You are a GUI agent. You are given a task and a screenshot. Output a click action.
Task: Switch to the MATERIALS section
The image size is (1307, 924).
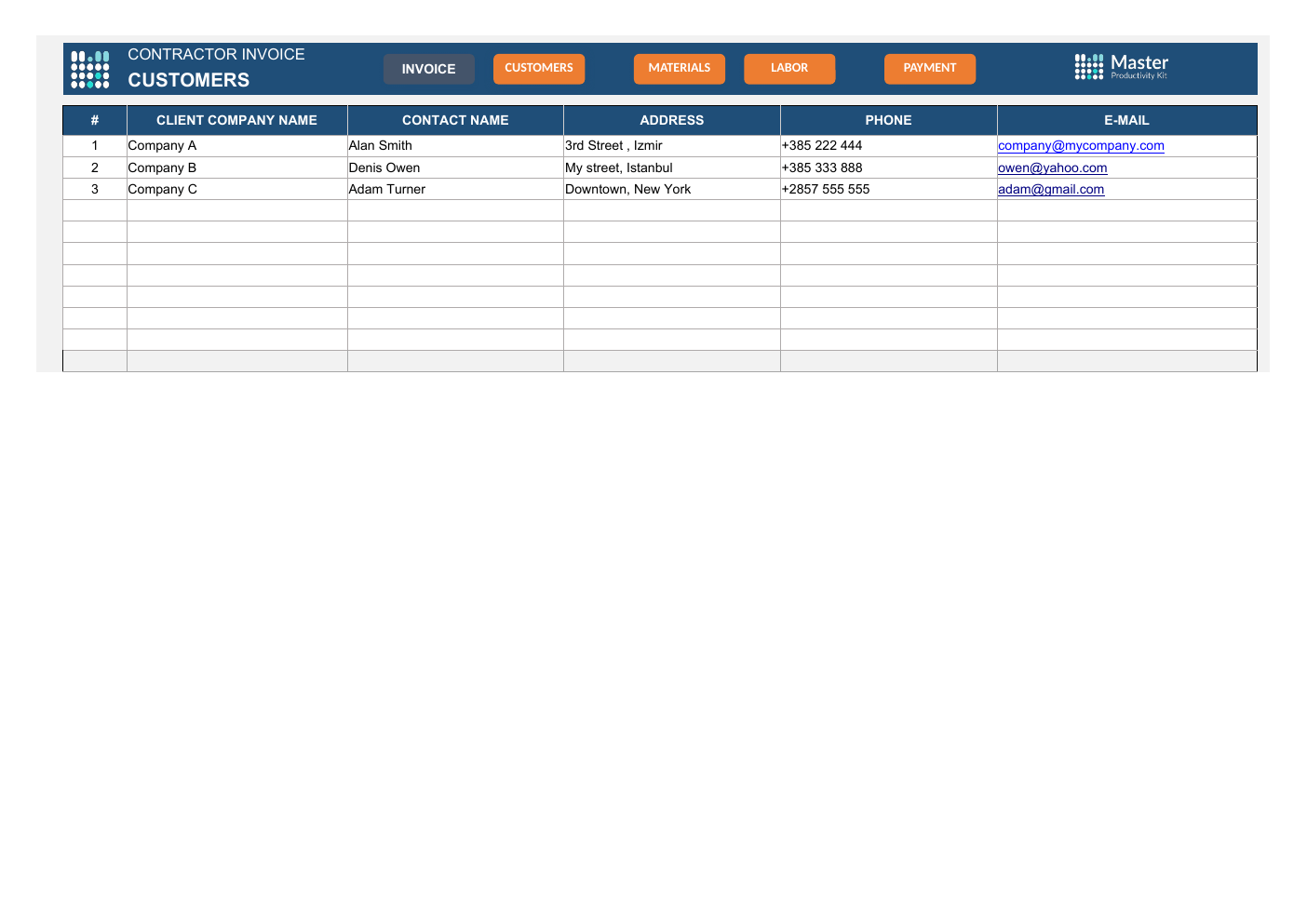(680, 68)
